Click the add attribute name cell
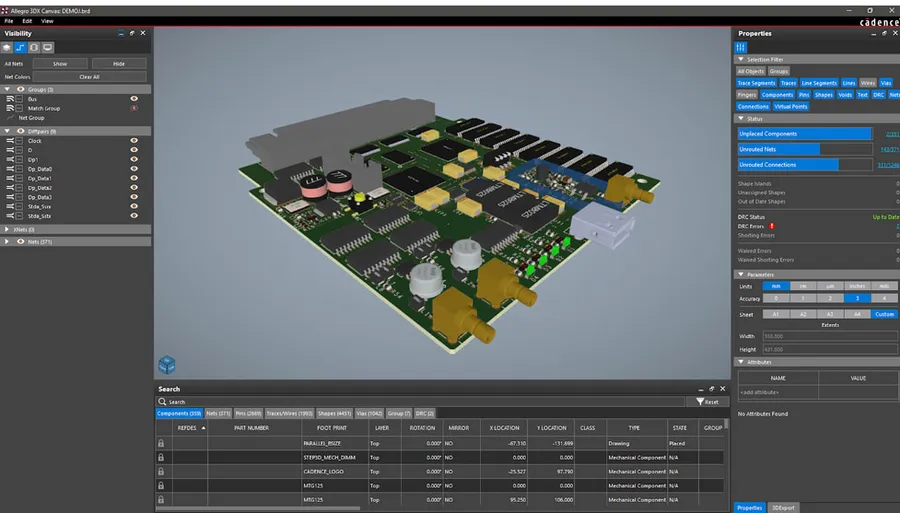The height and width of the screenshot is (513, 900). pos(778,392)
